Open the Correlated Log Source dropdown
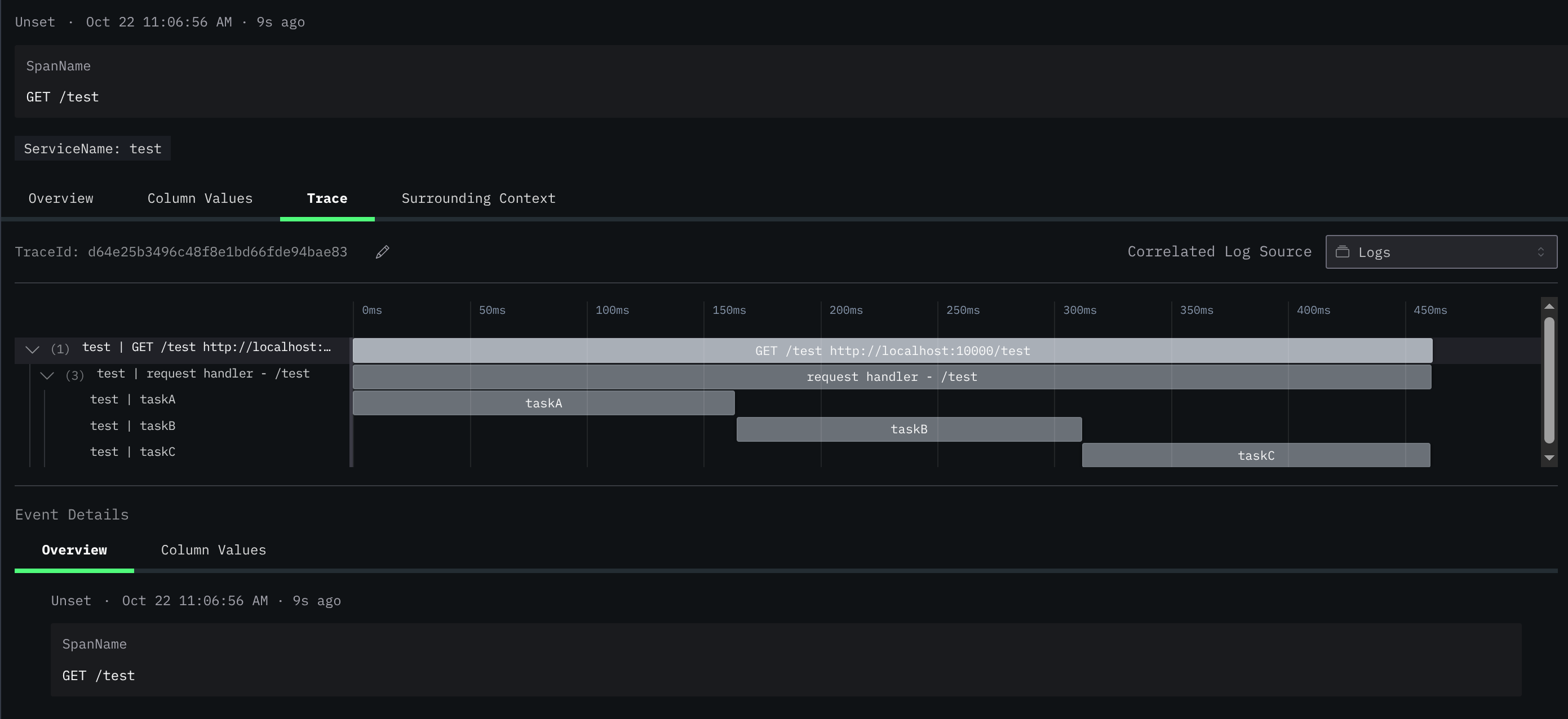1568x719 pixels. [x=1441, y=252]
